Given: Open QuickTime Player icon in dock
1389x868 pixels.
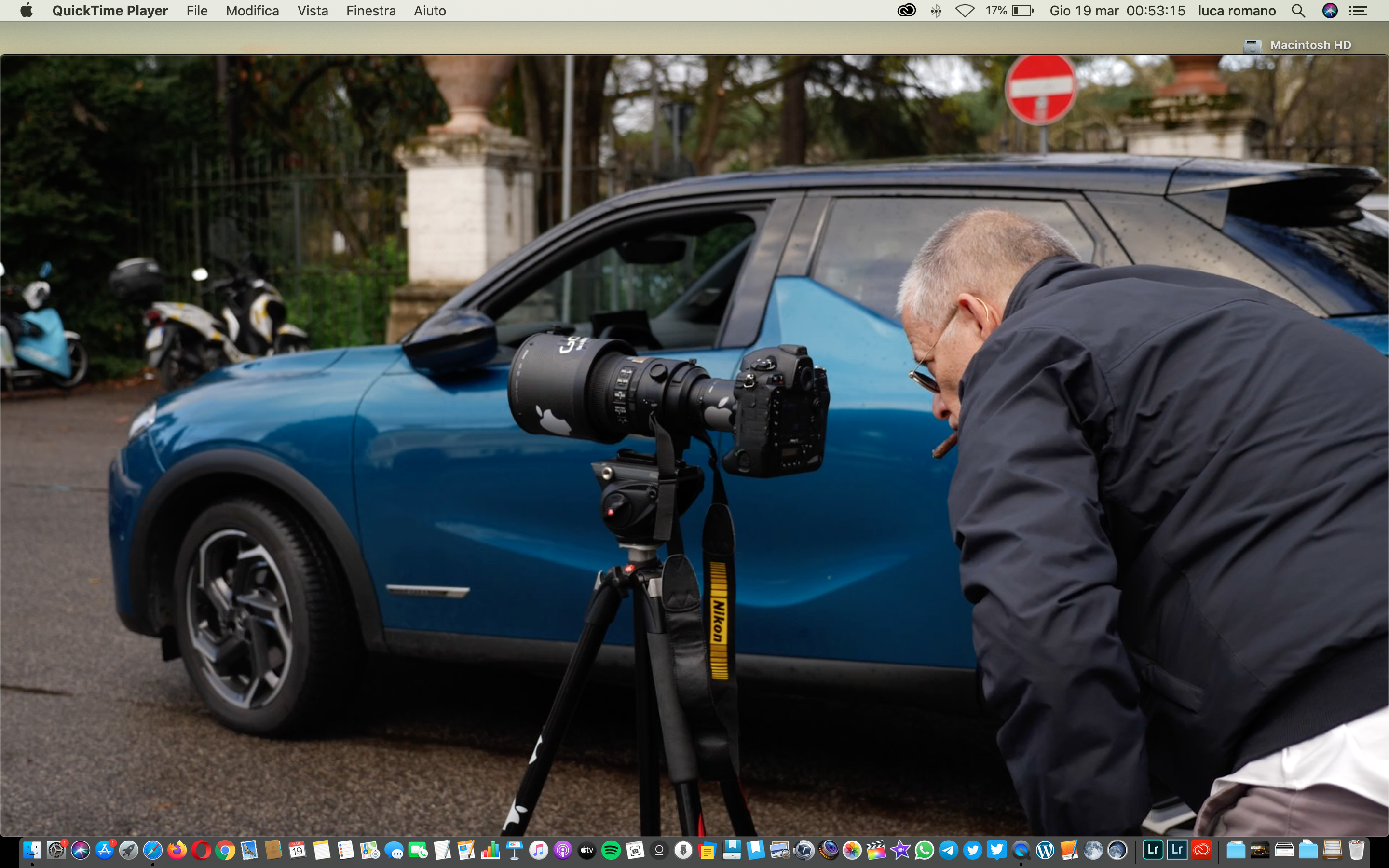Looking at the screenshot, I should click(1021, 850).
